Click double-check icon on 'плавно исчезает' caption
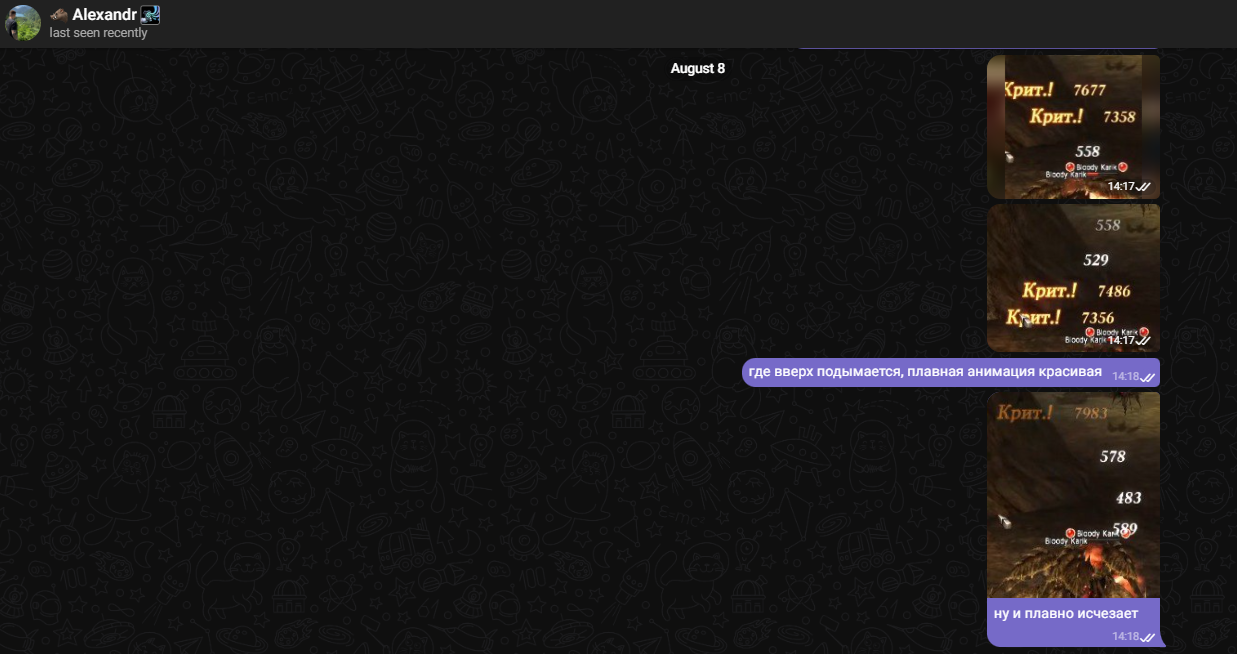Image resolution: width=1237 pixels, height=654 pixels. click(x=1149, y=637)
